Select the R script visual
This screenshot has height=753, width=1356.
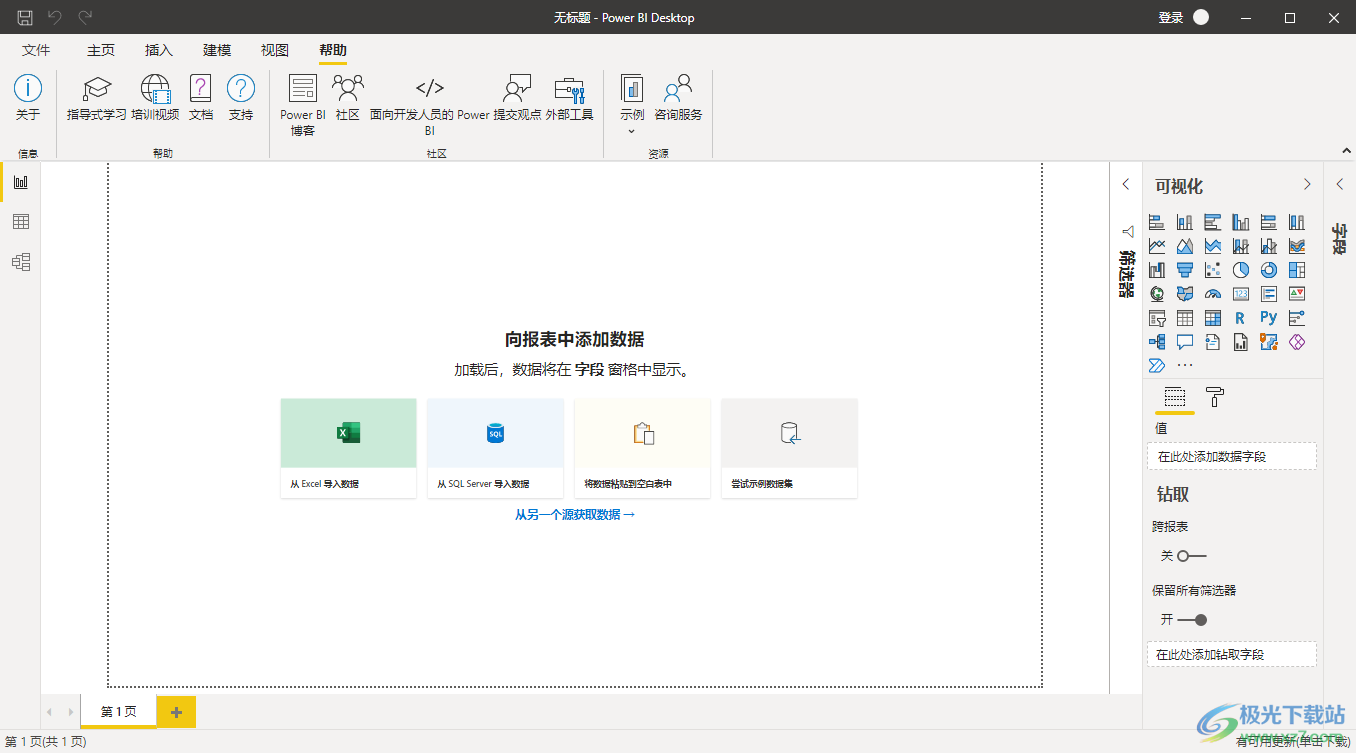pos(1241,318)
